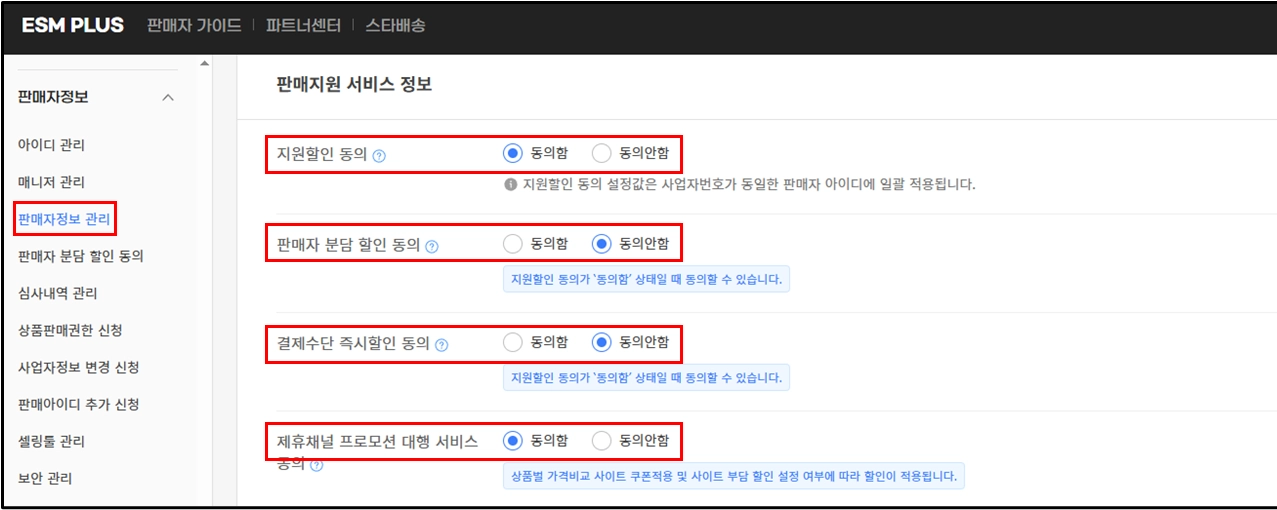Select 동의함 for 결제수단 즉시할인 동의
The height and width of the screenshot is (510, 1277).
[513, 342]
